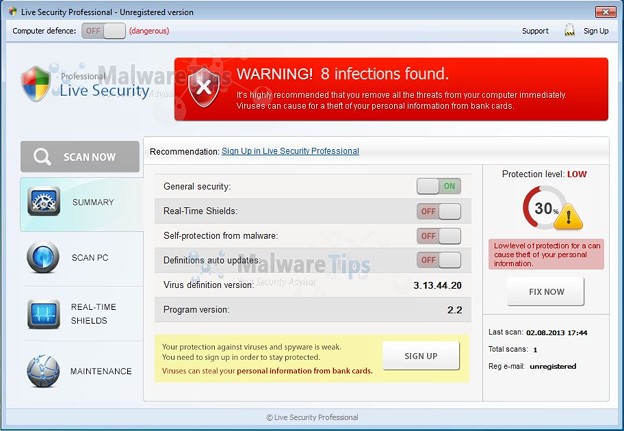This screenshot has height=431, width=624.
Task: Click the 30% protection level gauge
Action: point(544,208)
